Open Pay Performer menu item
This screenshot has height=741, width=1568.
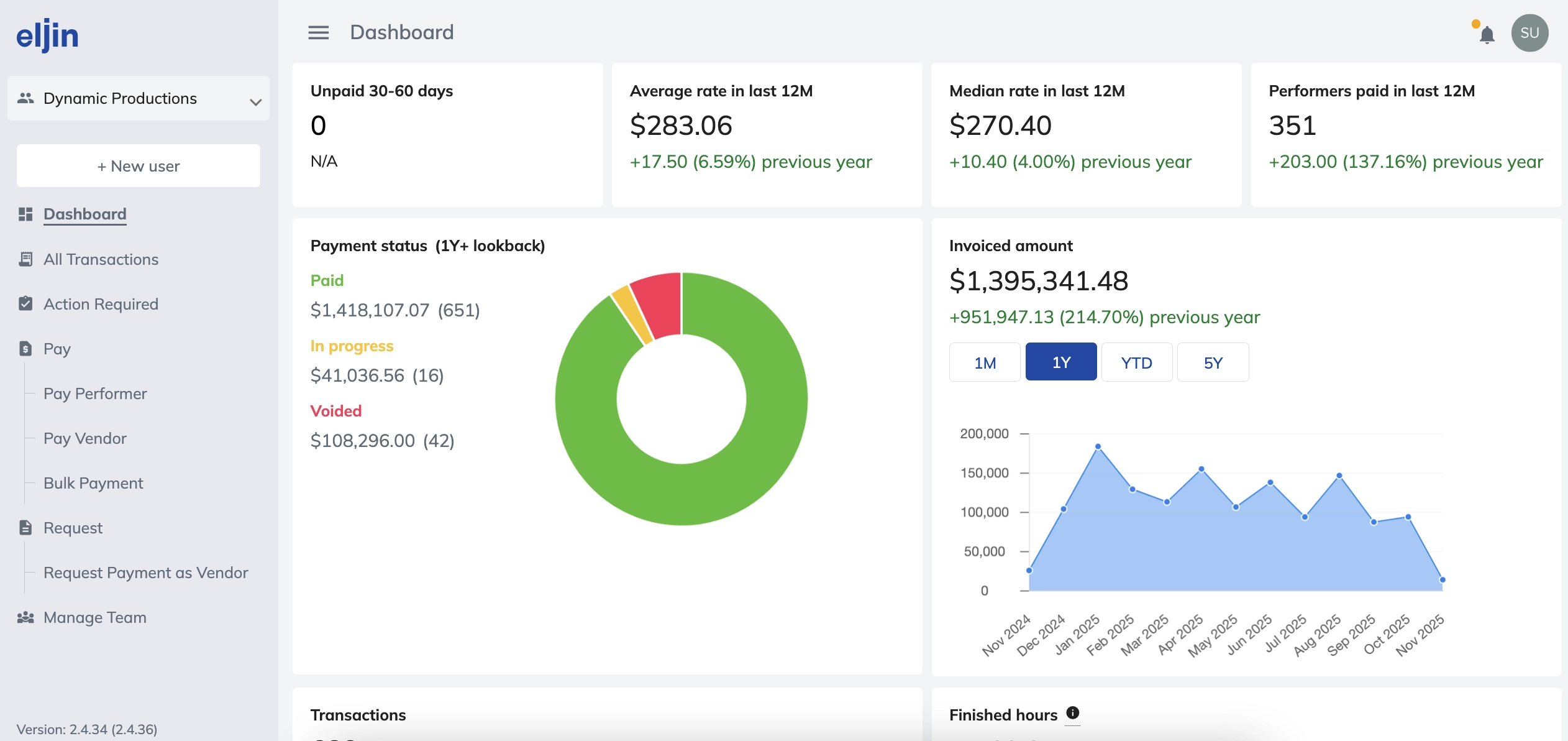click(95, 394)
